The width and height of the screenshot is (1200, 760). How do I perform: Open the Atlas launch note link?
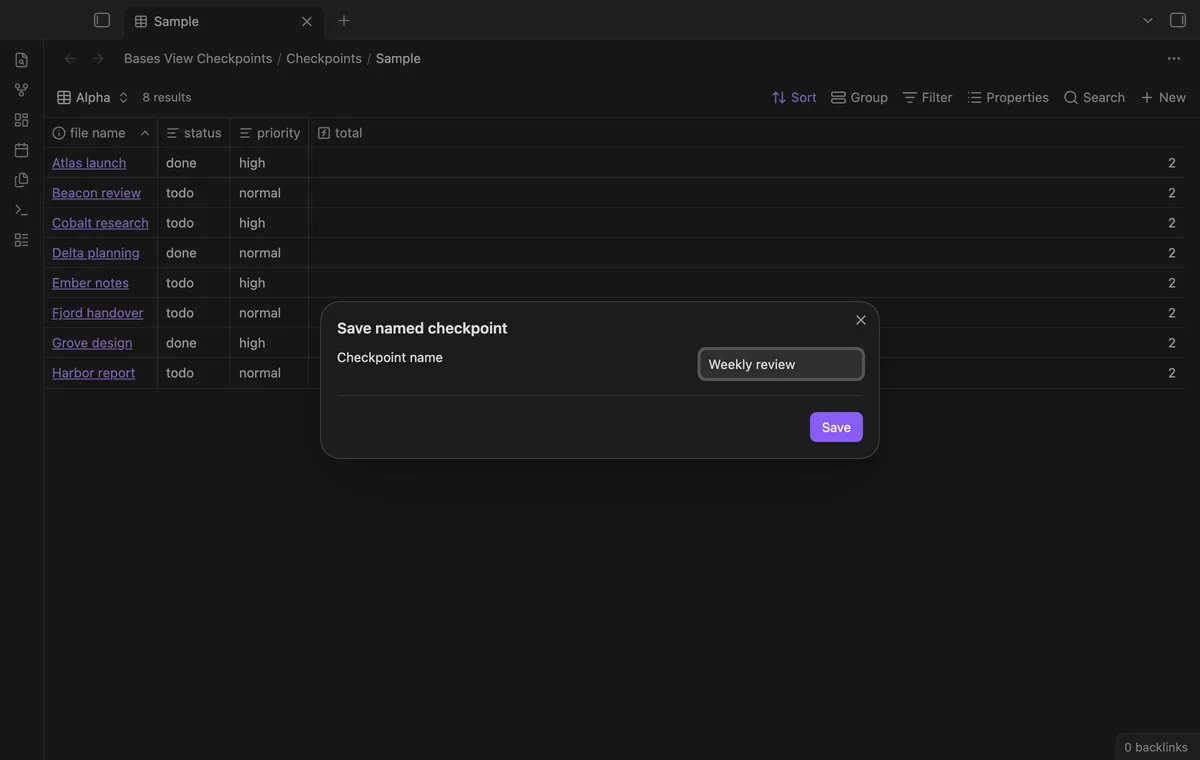(x=89, y=163)
